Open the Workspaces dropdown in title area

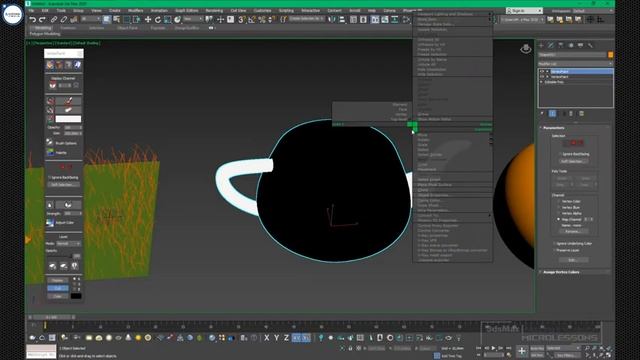[593, 11]
